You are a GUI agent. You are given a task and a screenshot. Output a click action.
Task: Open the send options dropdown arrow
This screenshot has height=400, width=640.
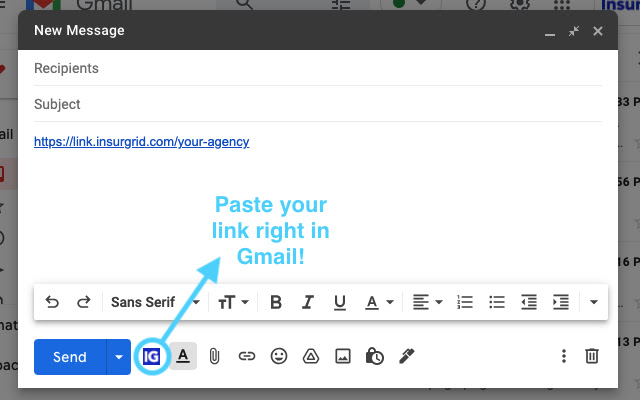click(119, 357)
